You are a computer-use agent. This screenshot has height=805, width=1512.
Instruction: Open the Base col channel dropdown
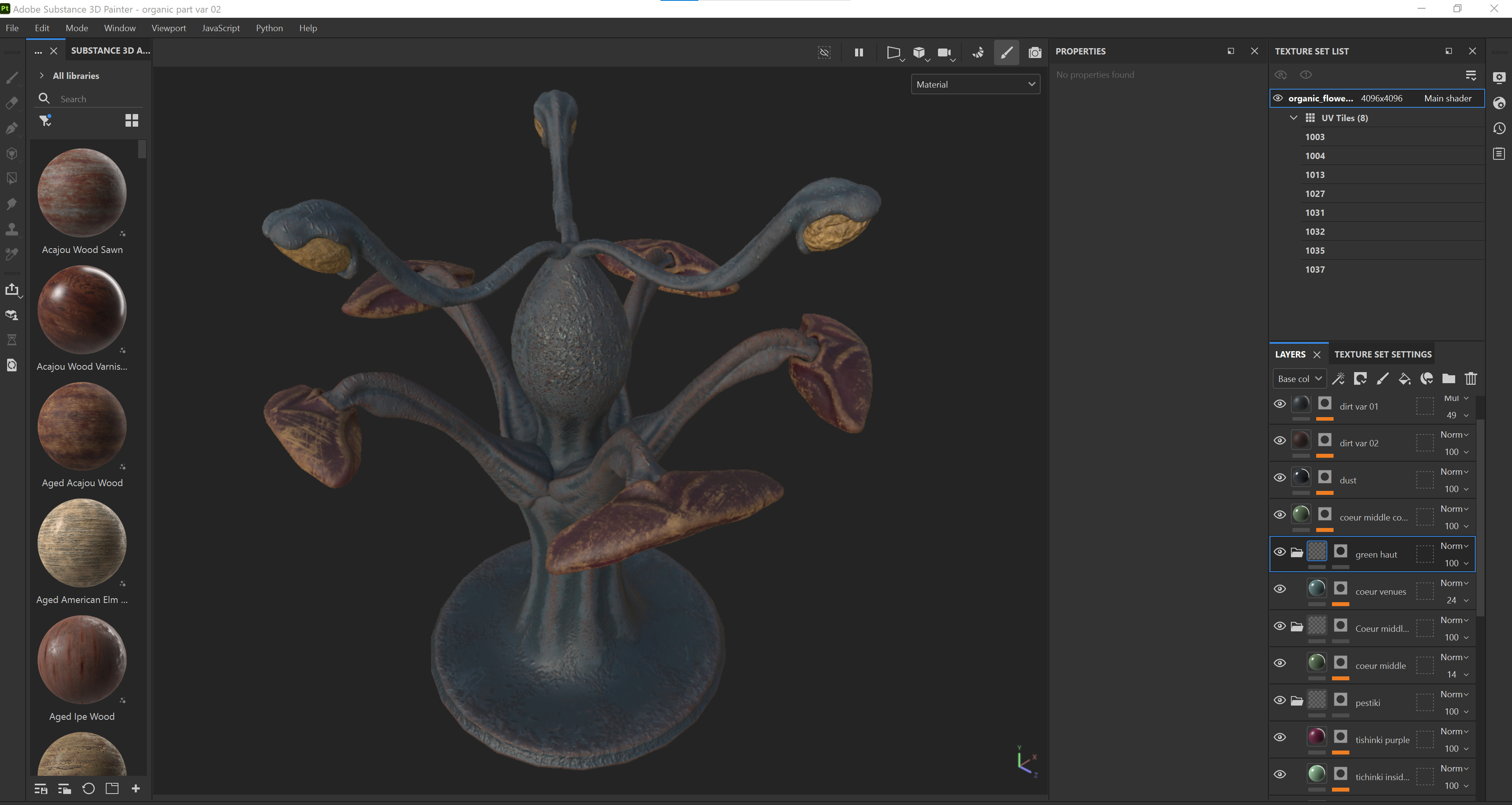tap(1300, 379)
